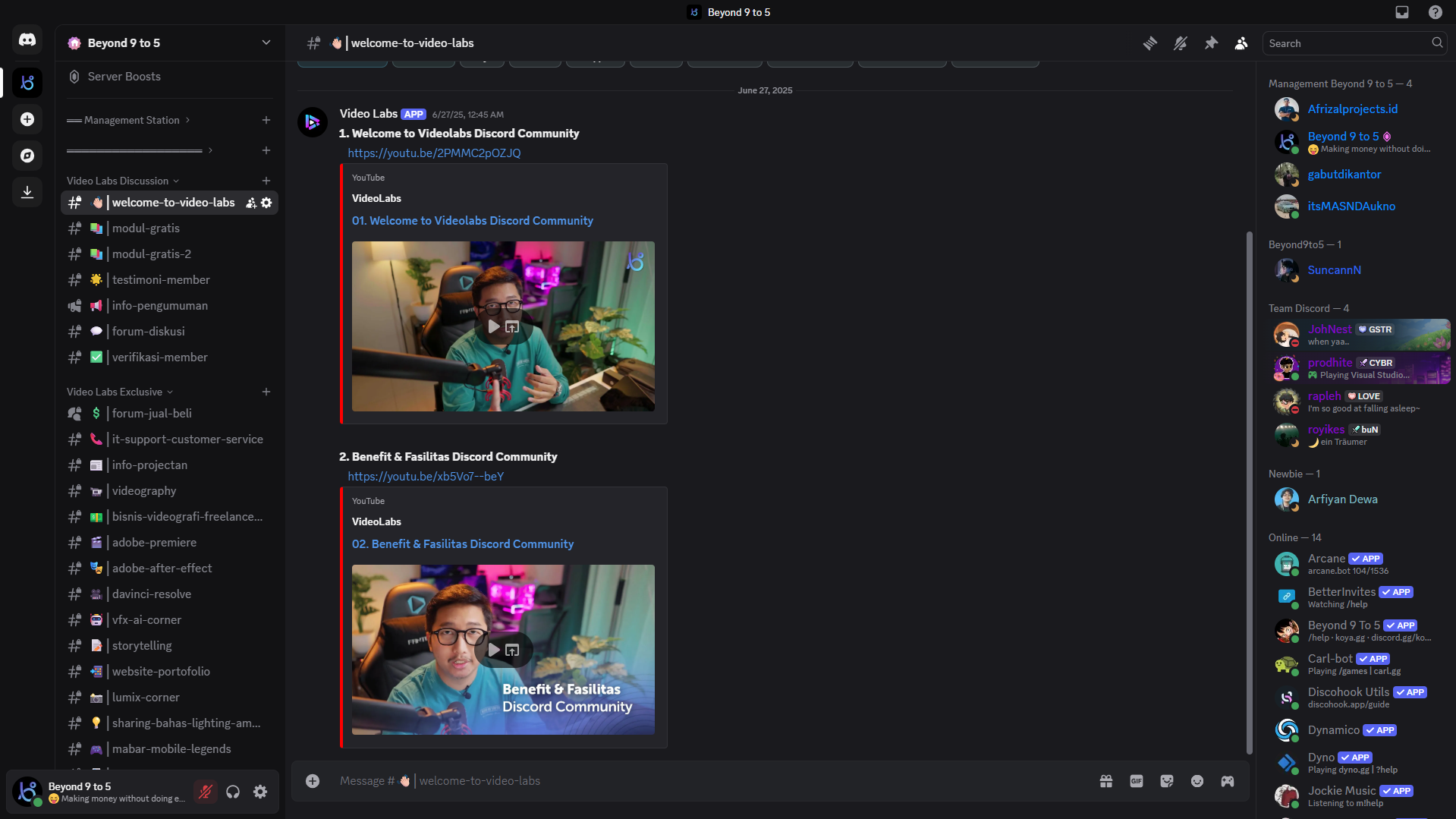1456x819 pixels.
Task: Open Afrizalprojects.id member profile
Action: coord(1359,109)
